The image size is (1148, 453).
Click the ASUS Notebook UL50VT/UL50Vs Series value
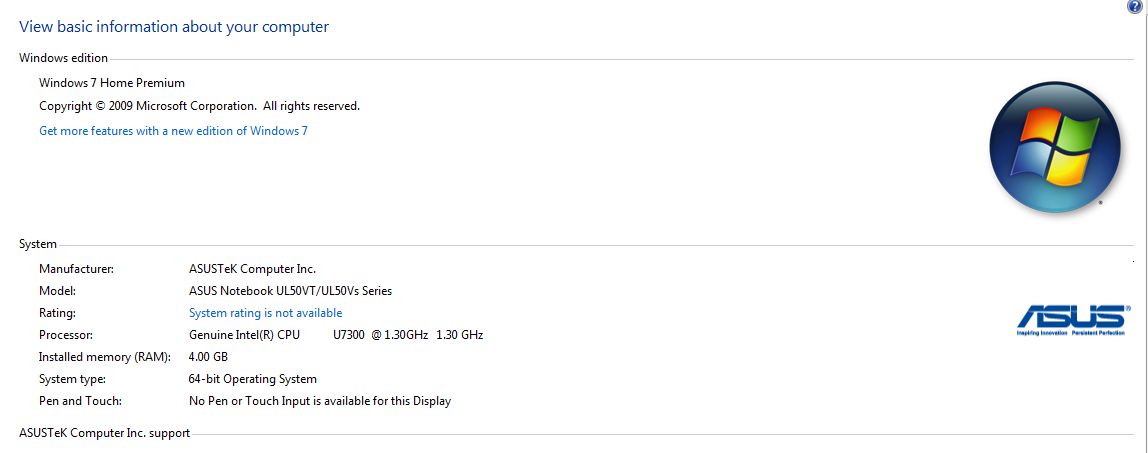291,291
